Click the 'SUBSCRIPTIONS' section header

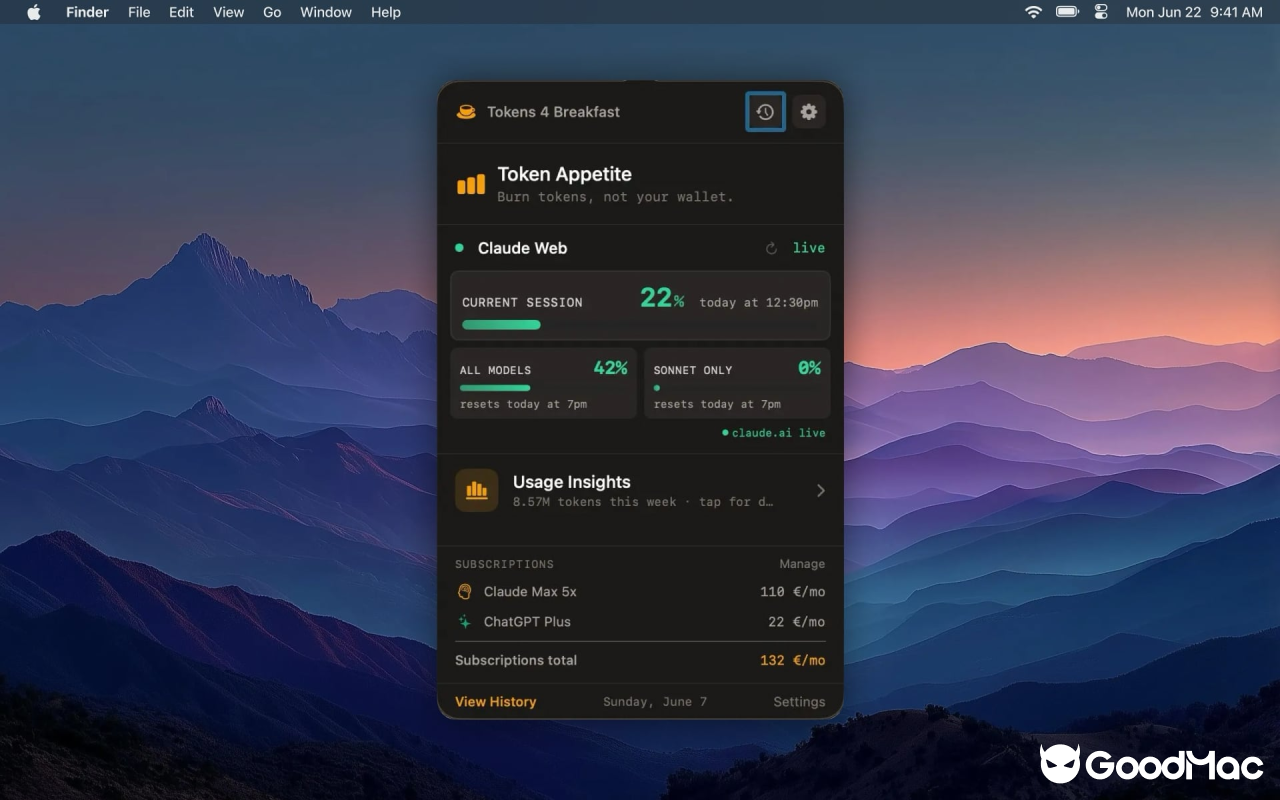click(504, 564)
